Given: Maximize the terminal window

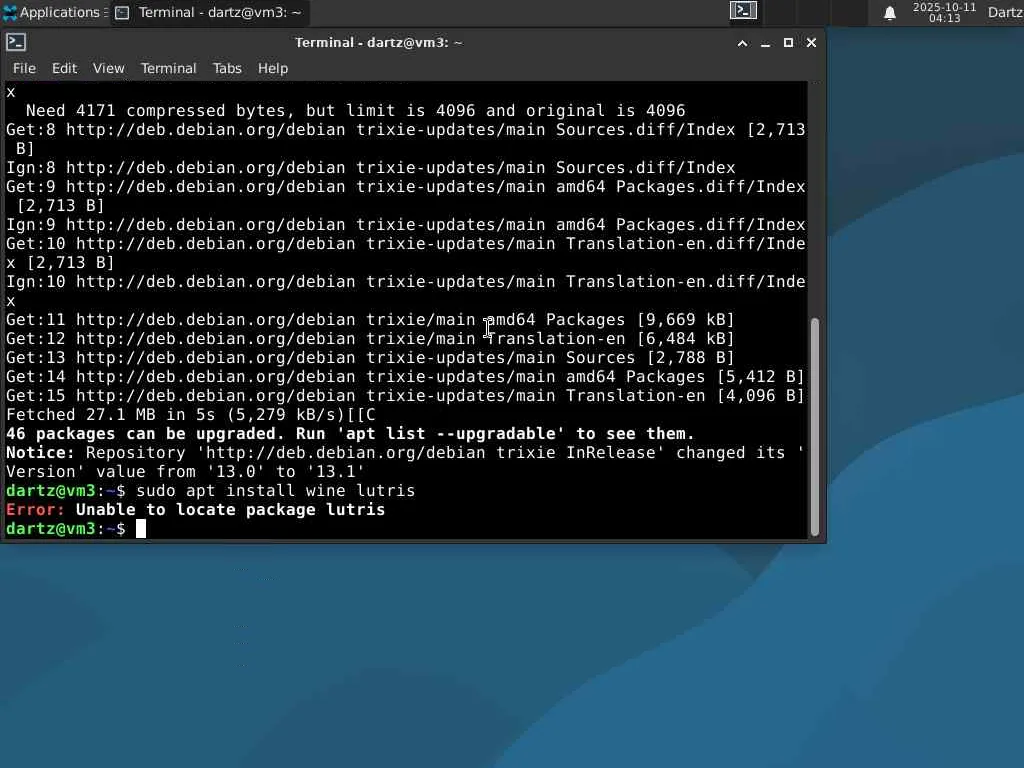Looking at the screenshot, I should click(x=788, y=42).
